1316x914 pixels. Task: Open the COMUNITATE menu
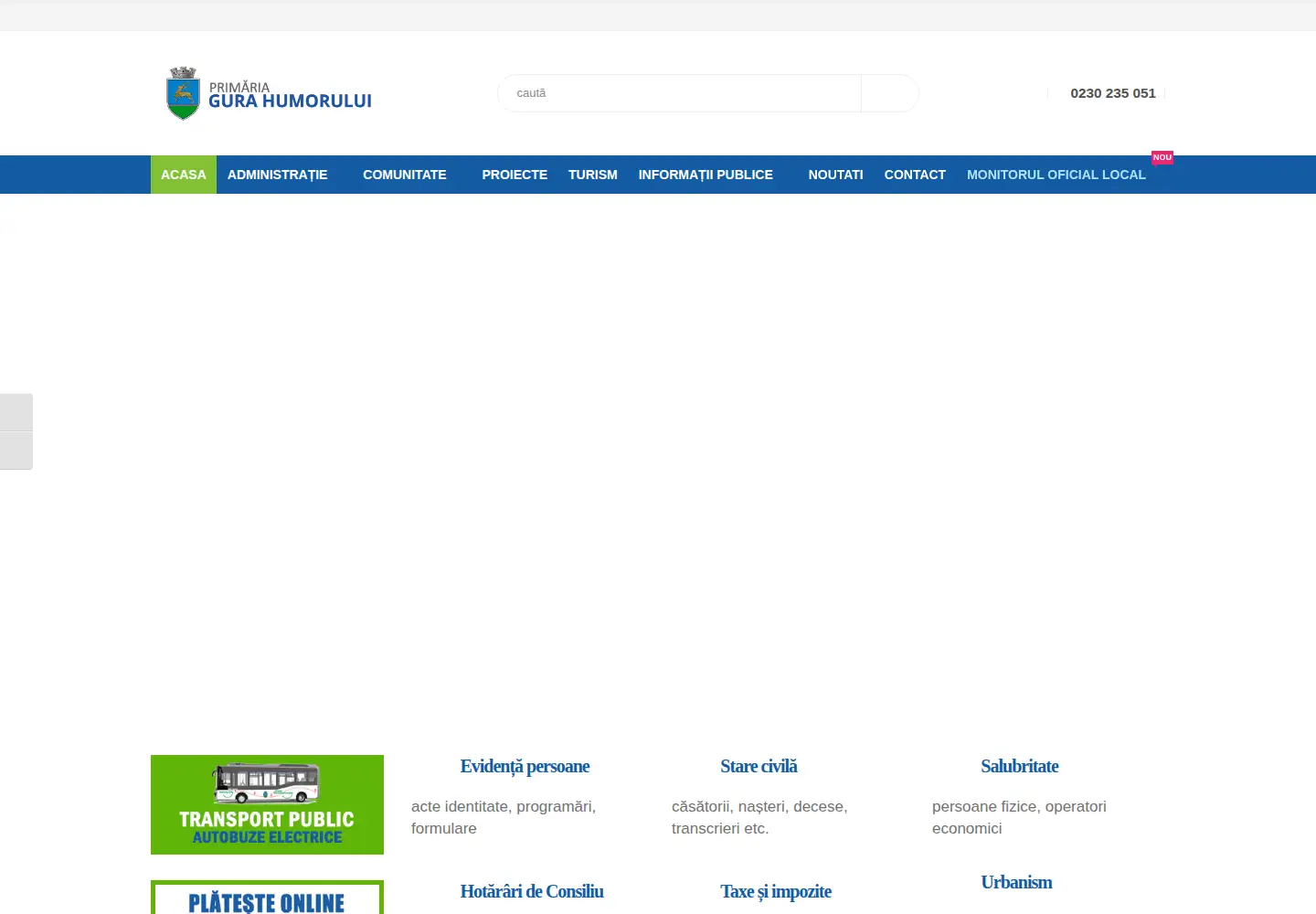(405, 175)
